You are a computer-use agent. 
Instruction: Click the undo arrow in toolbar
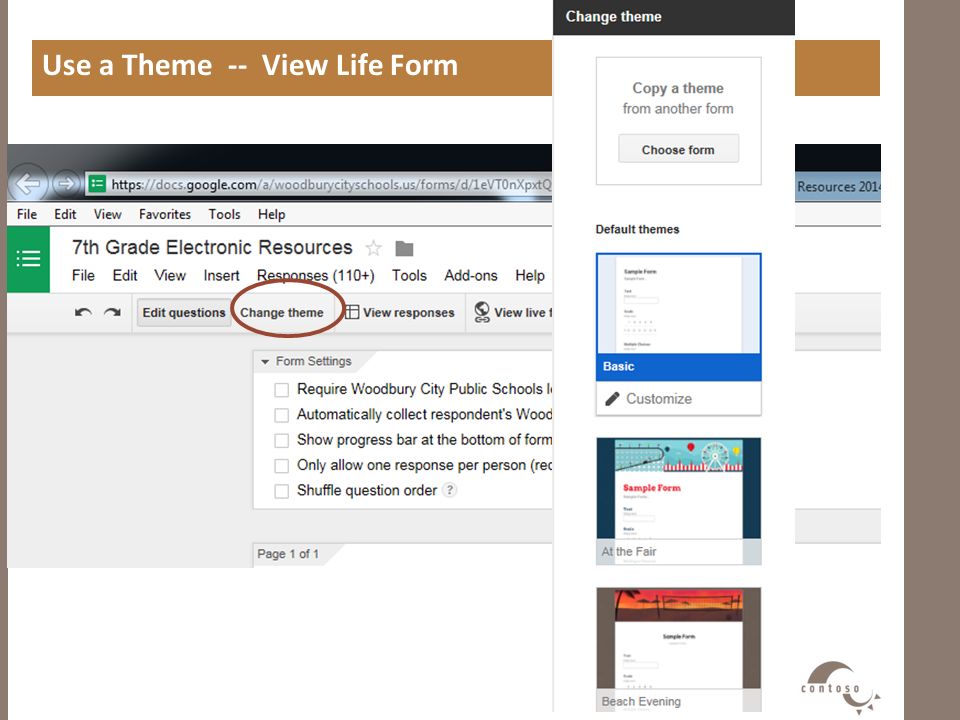83,312
